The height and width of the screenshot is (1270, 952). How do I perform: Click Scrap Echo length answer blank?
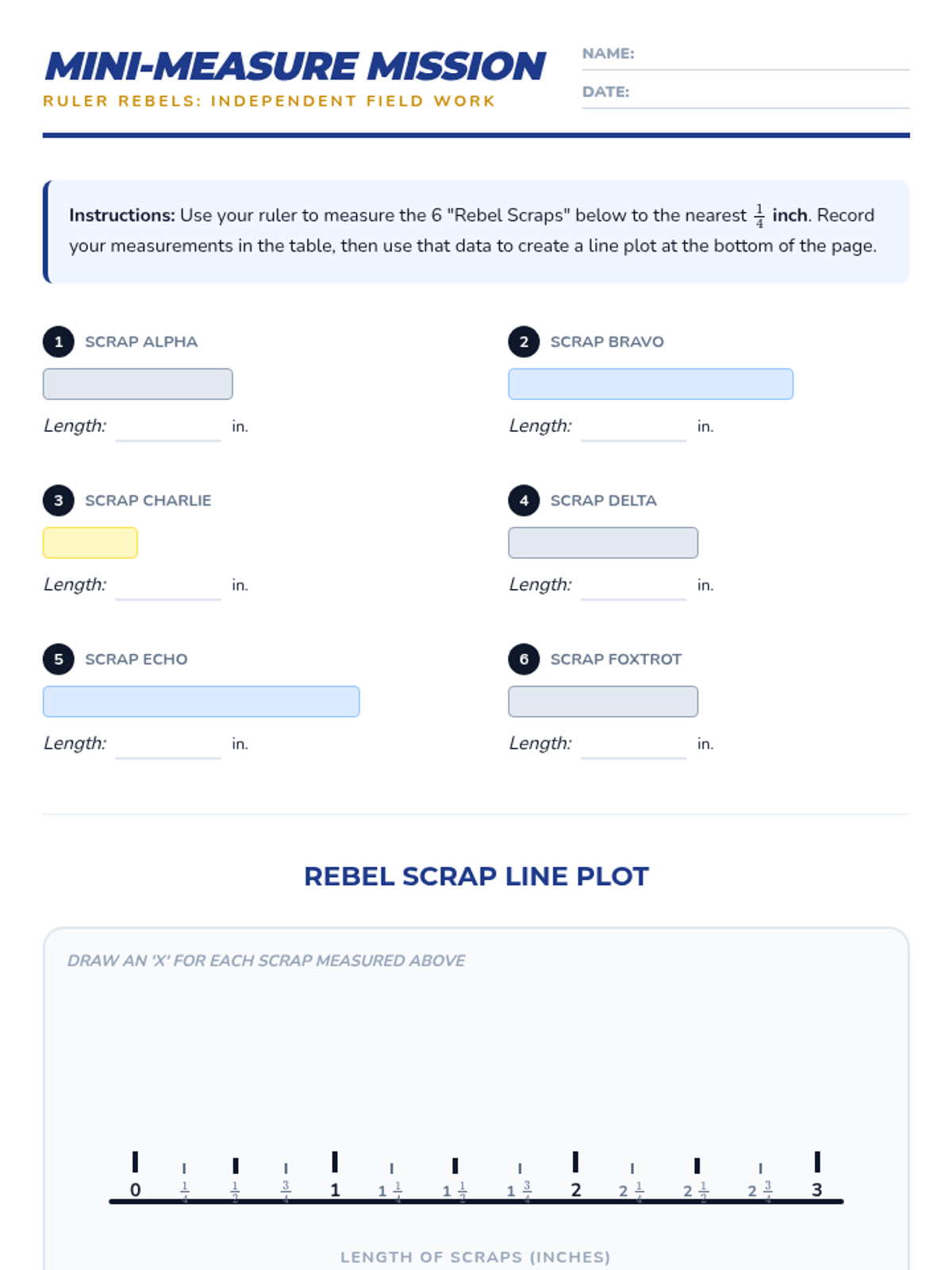[168, 746]
